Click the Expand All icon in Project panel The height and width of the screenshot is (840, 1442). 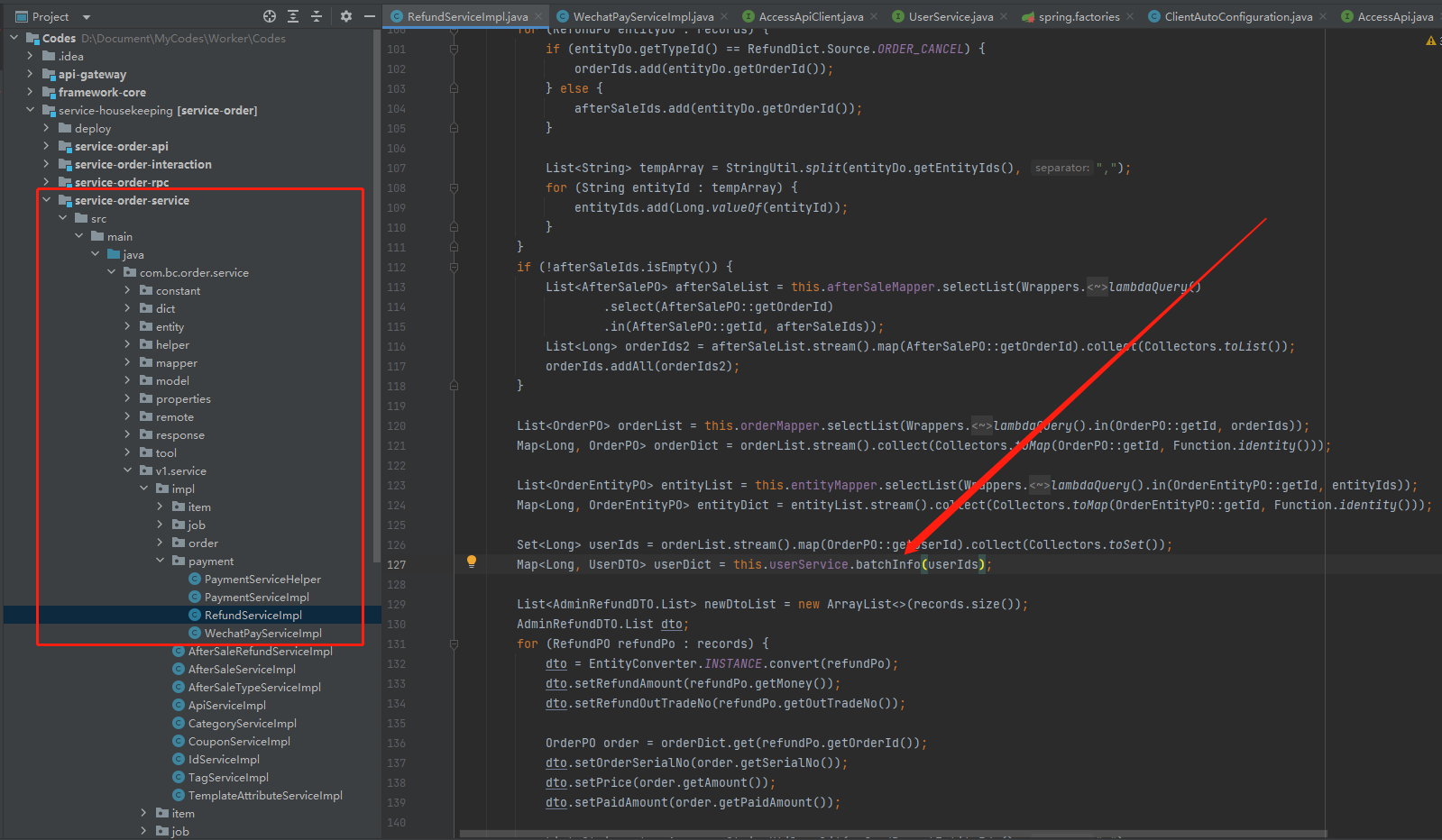[293, 16]
